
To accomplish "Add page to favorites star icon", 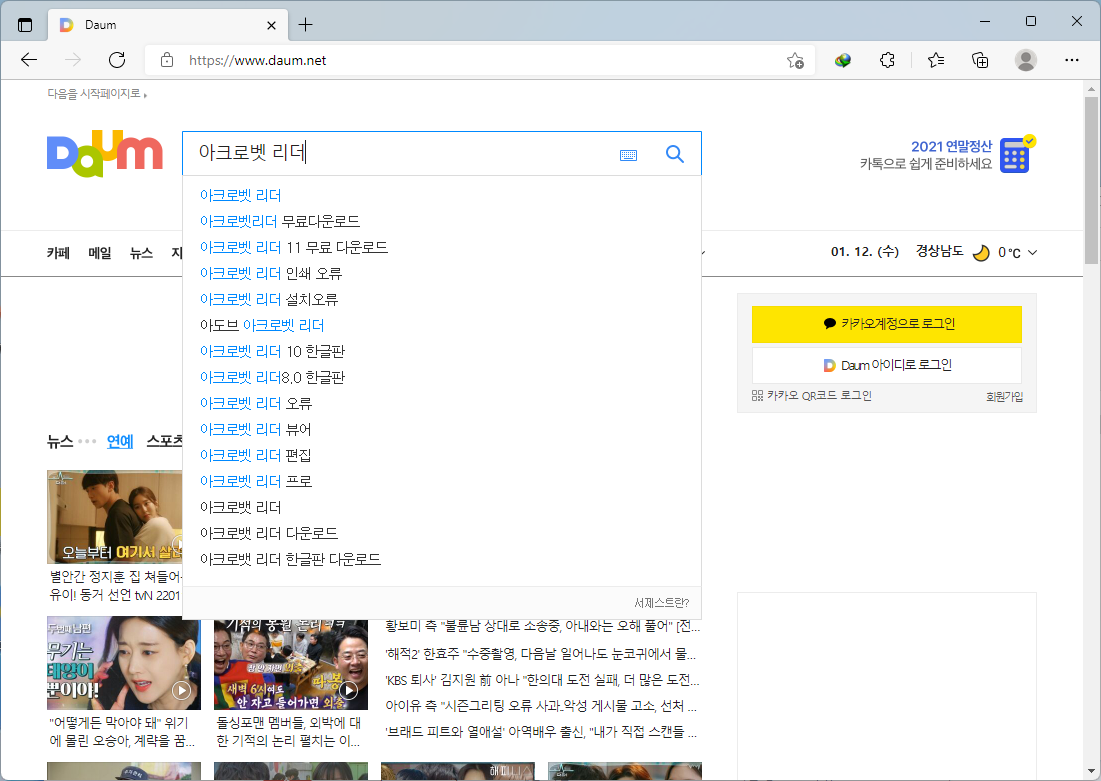I will 795,60.
